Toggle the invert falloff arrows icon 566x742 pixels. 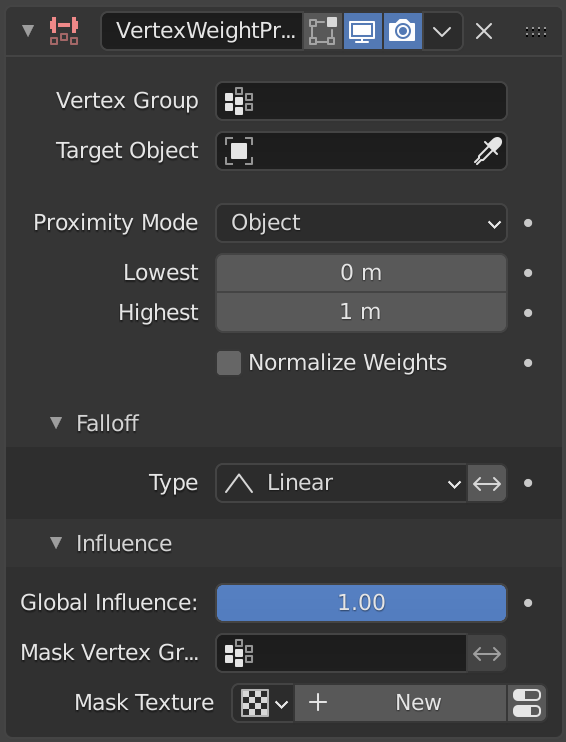point(487,483)
